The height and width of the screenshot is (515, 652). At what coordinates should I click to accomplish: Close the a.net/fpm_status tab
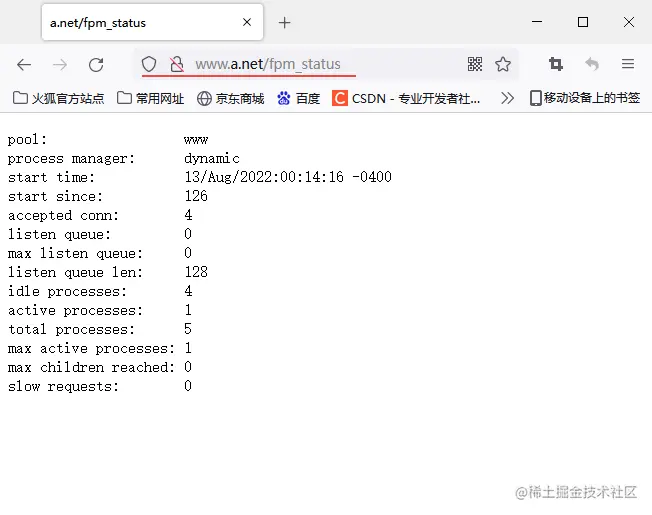click(247, 22)
